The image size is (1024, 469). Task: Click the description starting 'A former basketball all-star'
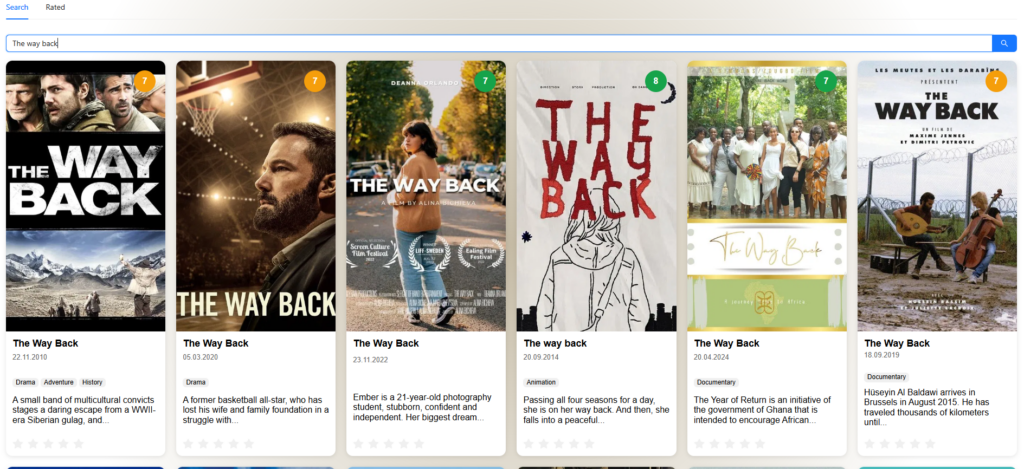(x=256, y=410)
